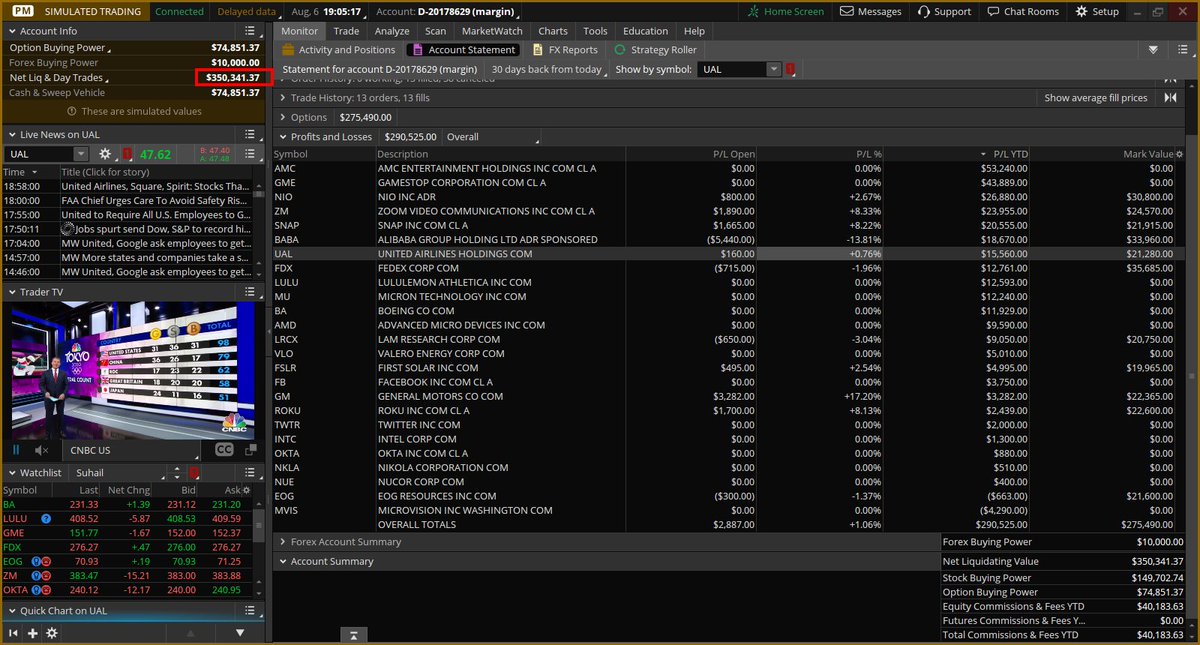Collapse the Account Summary section
This screenshot has height=645, width=1200.
click(283, 561)
